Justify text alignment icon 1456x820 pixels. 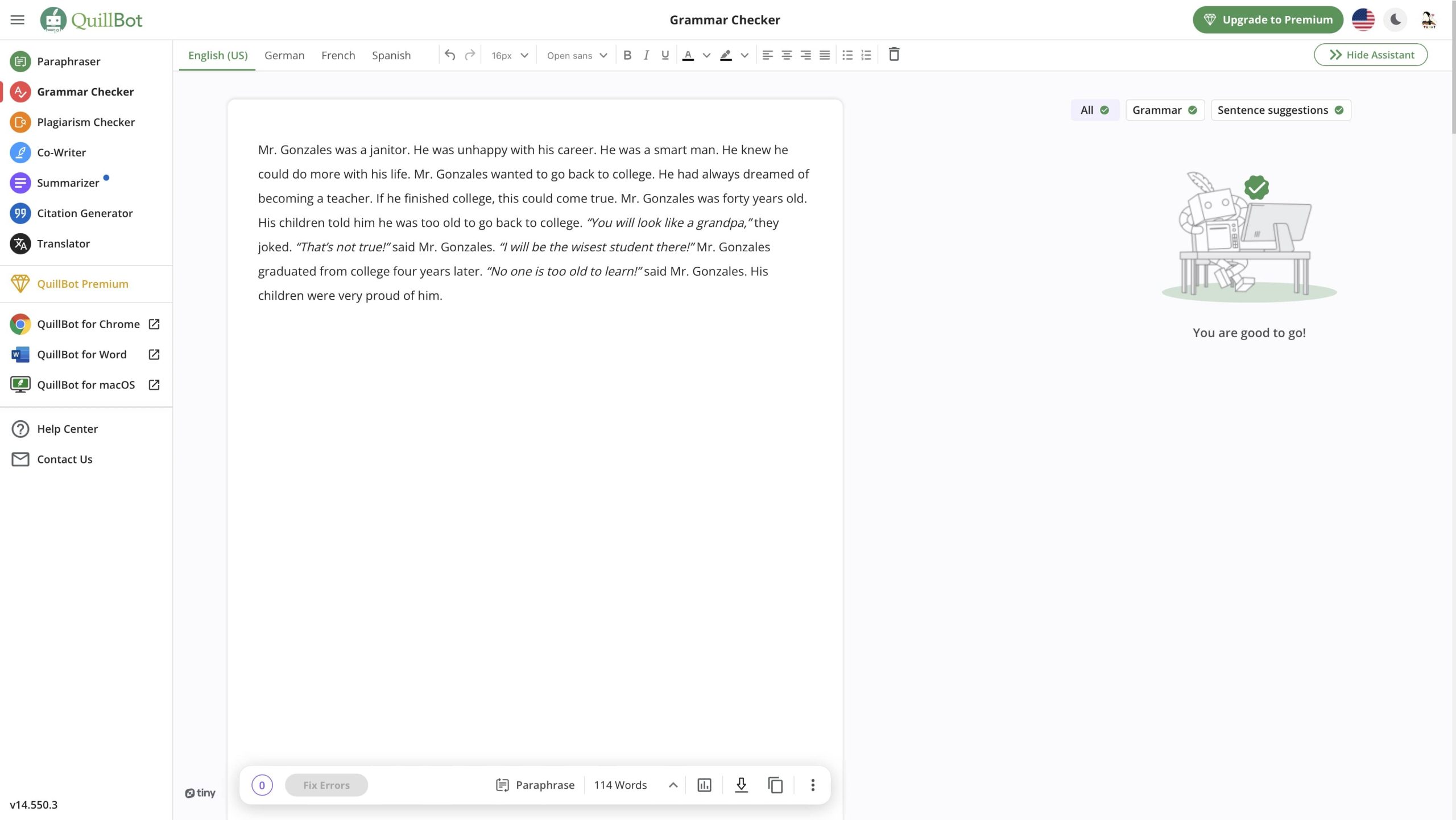point(824,55)
